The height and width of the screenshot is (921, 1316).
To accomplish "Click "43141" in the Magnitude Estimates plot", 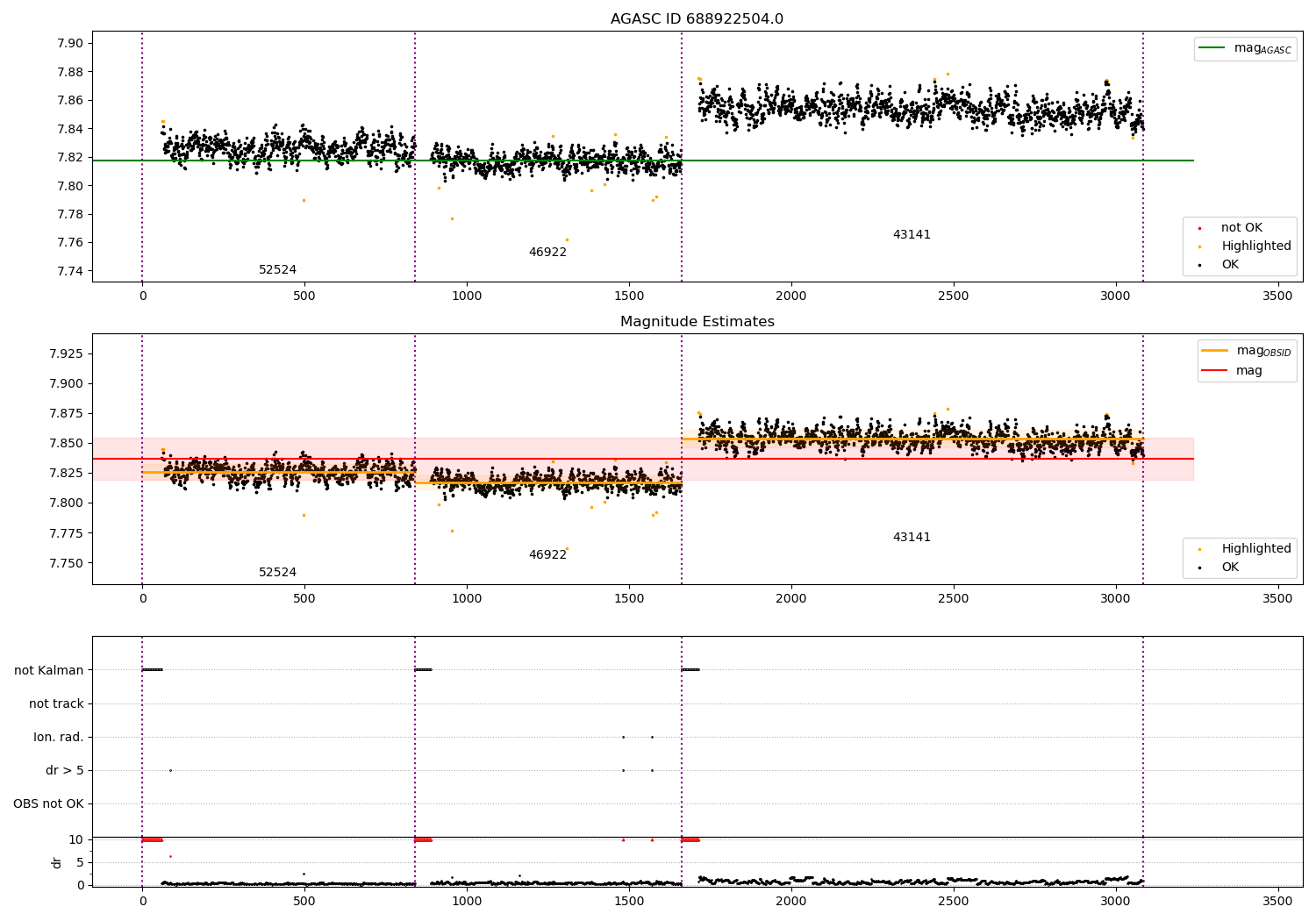I will click(912, 538).
